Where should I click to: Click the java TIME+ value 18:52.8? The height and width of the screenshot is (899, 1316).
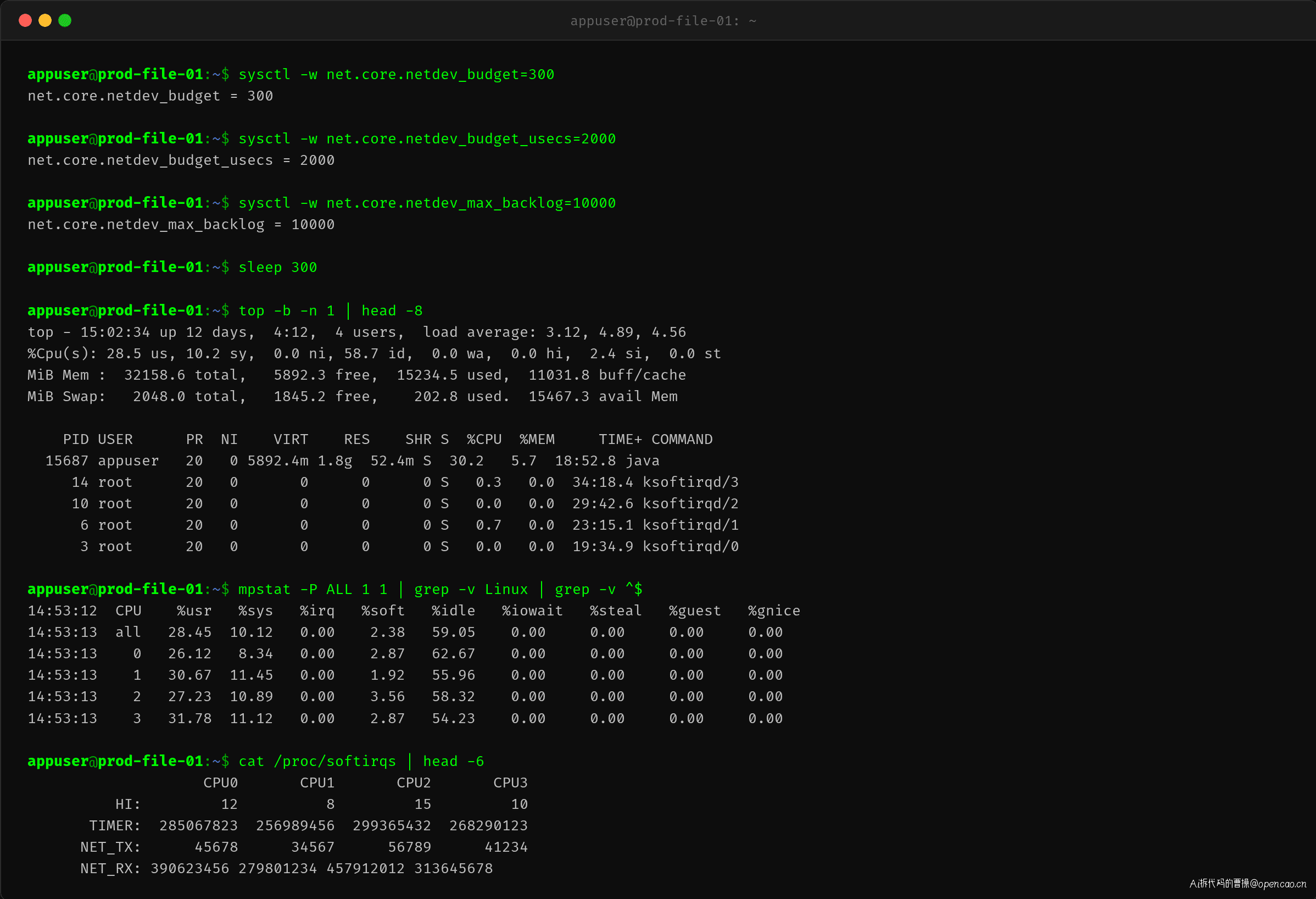(585, 461)
